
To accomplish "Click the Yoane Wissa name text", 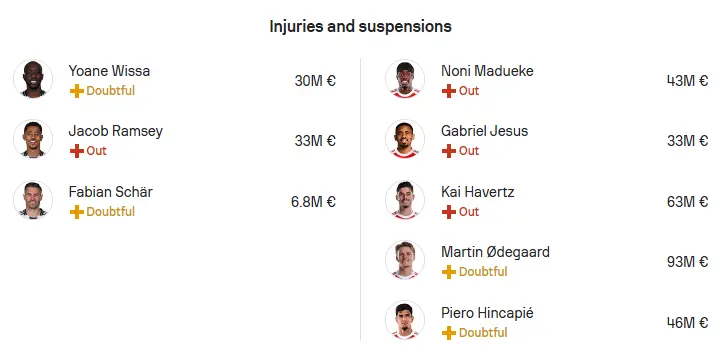I will [x=109, y=71].
